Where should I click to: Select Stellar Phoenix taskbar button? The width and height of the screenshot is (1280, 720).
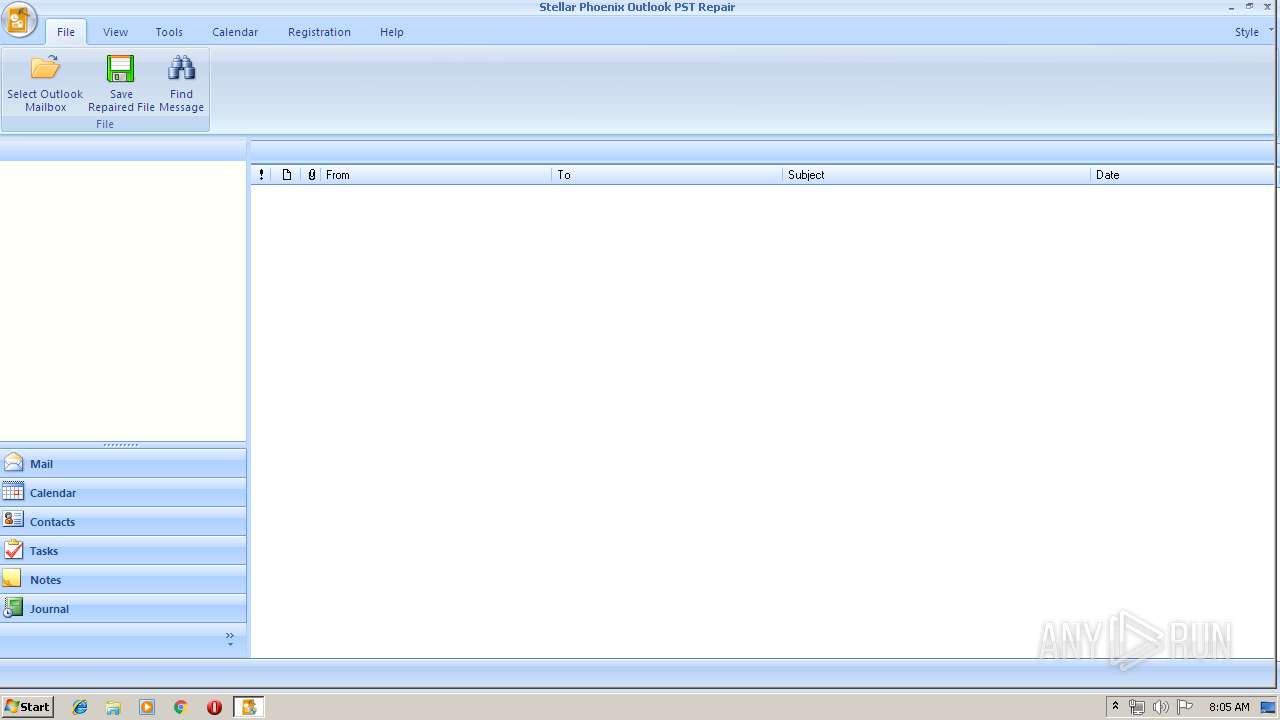pyautogui.click(x=248, y=707)
